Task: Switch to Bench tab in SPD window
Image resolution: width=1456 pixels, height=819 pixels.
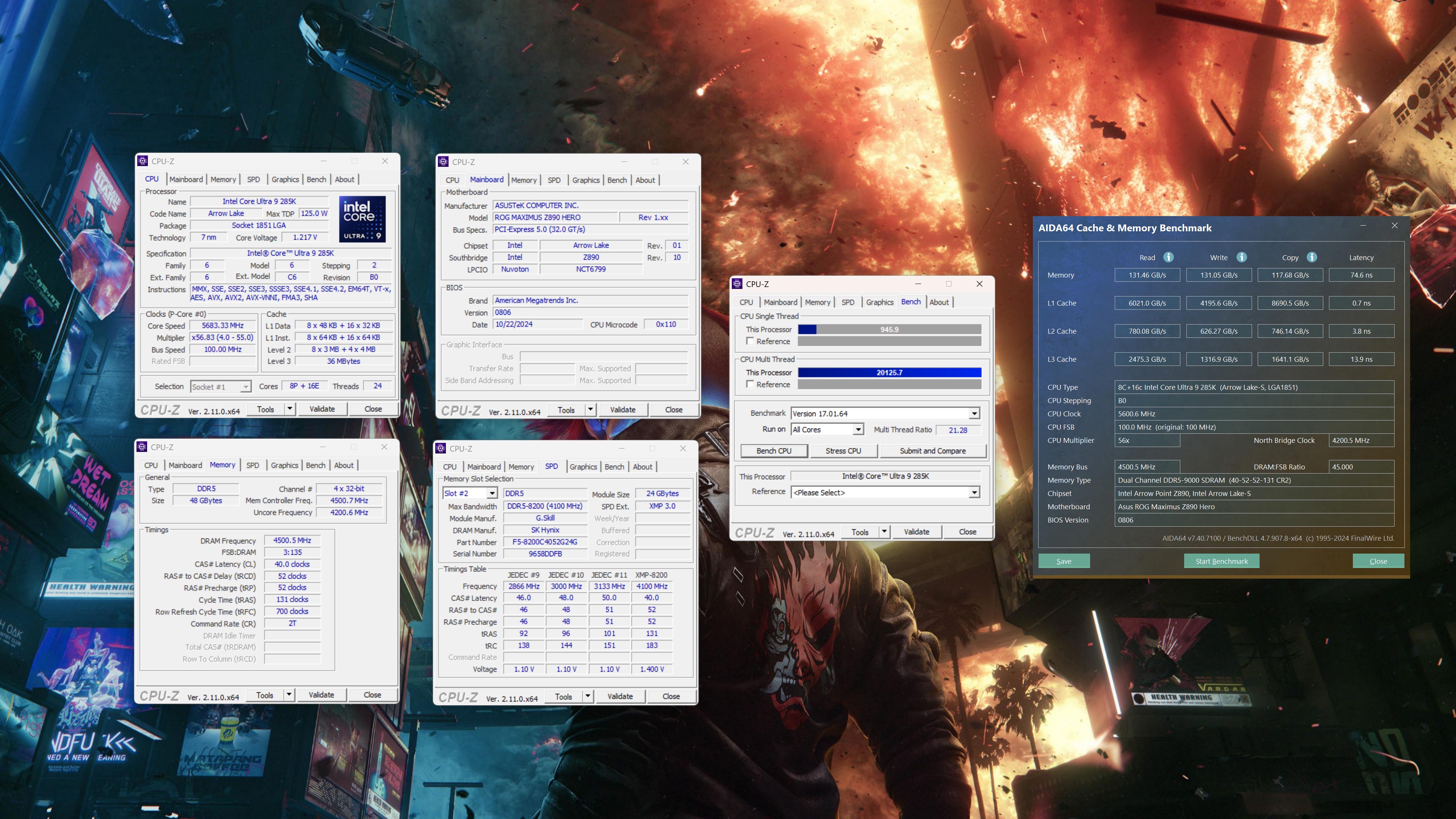Action: point(614,467)
